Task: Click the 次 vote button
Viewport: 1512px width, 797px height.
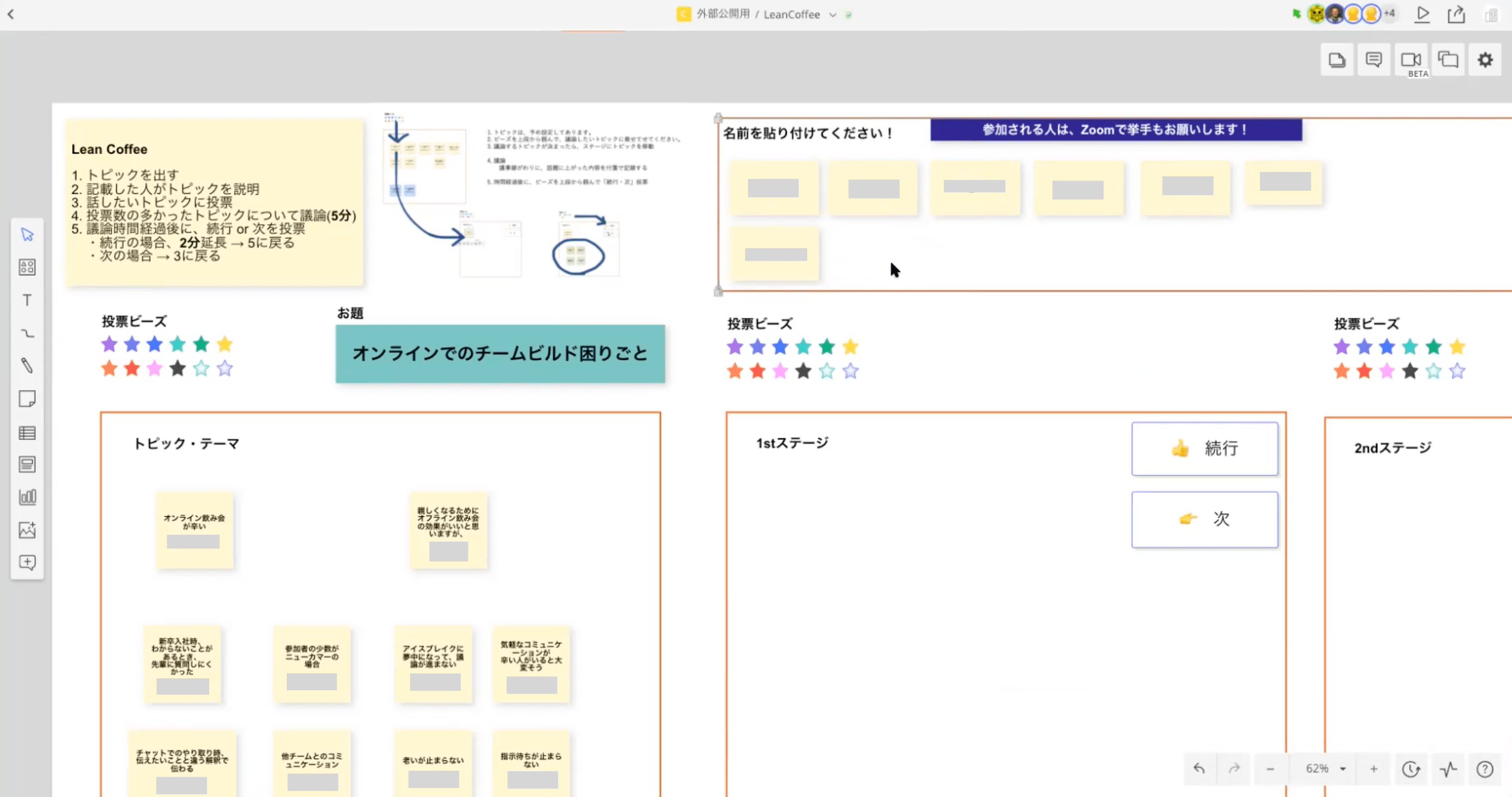Action: point(1204,519)
